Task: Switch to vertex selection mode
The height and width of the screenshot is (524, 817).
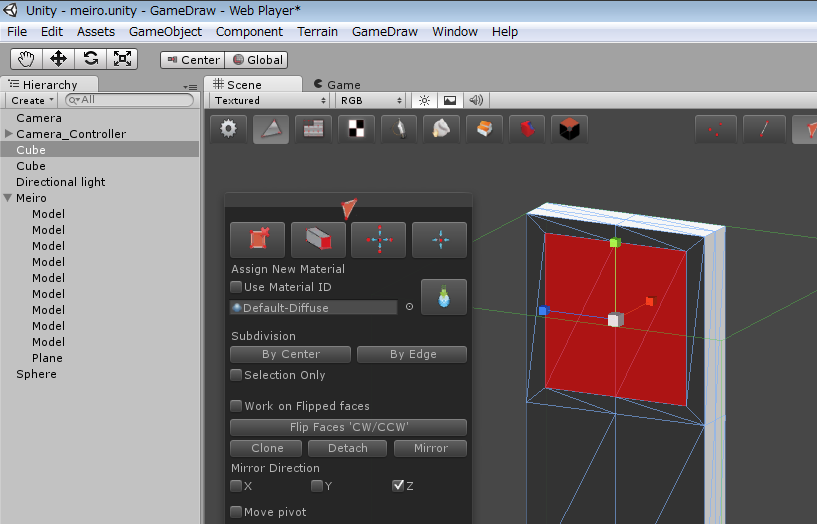Action: coord(716,129)
